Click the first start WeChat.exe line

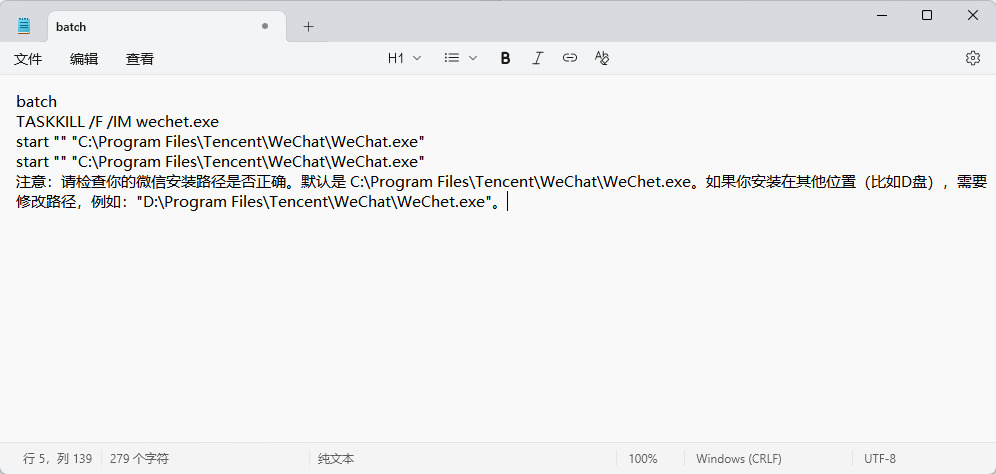click(220, 141)
